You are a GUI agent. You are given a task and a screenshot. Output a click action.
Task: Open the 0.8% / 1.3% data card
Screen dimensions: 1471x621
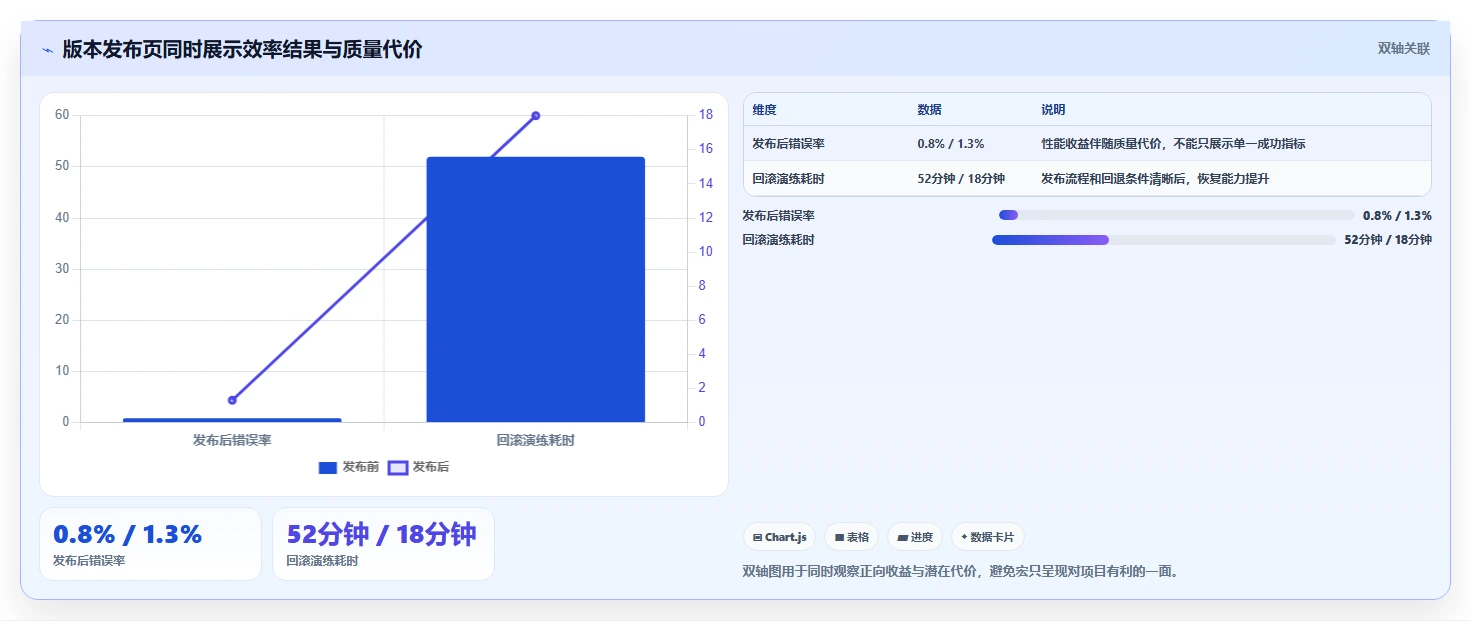150,544
